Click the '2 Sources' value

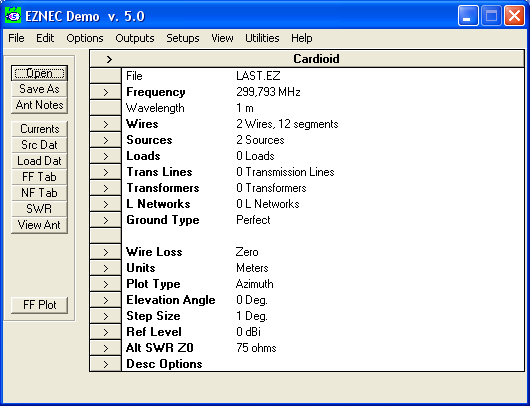tap(260, 140)
